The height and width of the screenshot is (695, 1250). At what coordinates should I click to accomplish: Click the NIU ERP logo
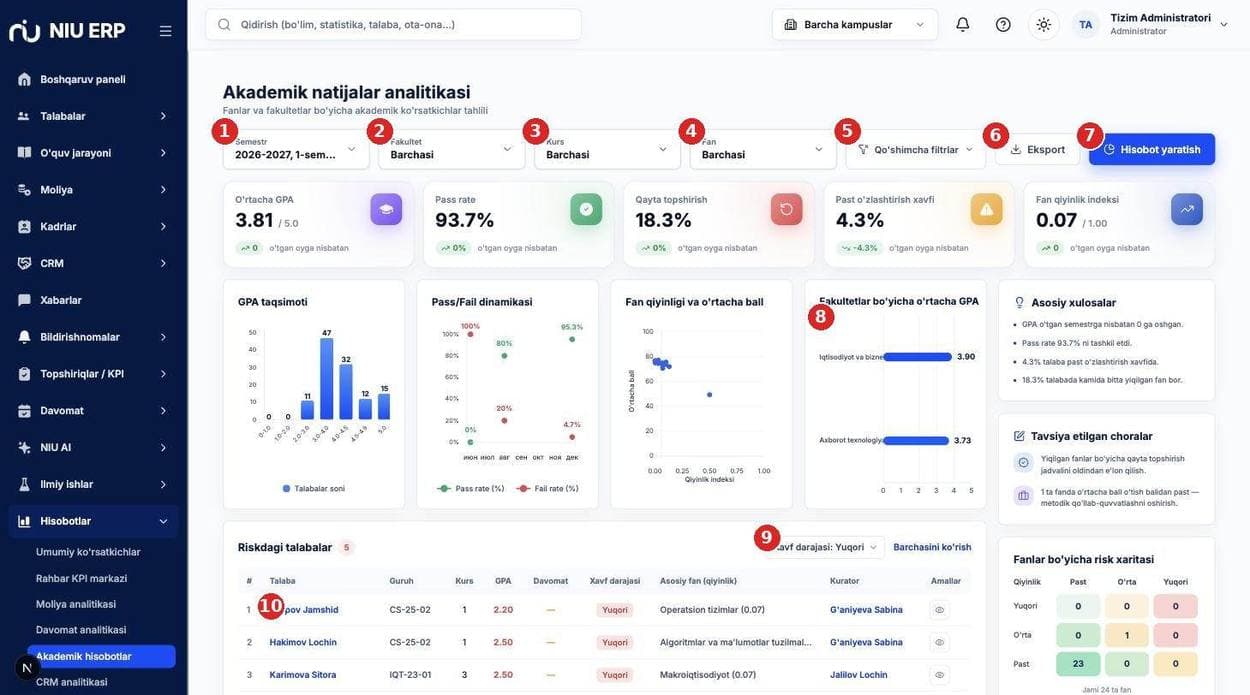point(67,30)
